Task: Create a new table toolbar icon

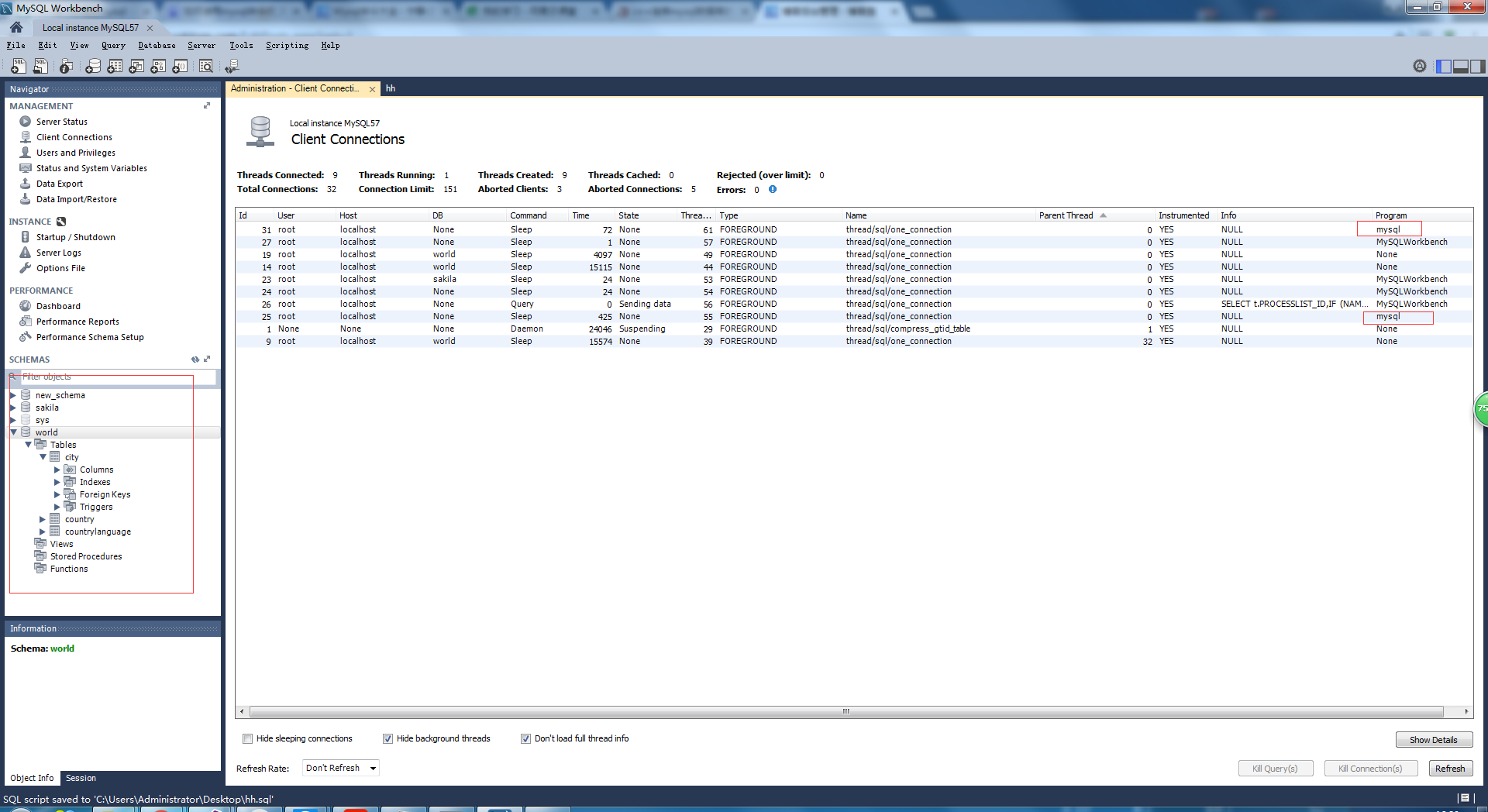Action: 115,67
